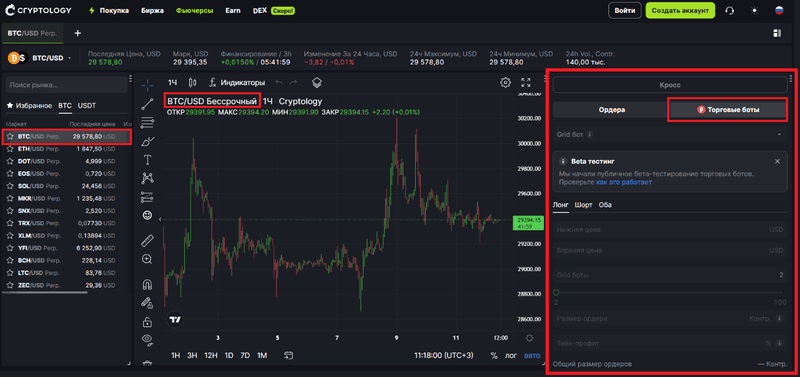Viewport: 800px width, 377px height.
Task: Select the Шорт tab
Action: [583, 205]
